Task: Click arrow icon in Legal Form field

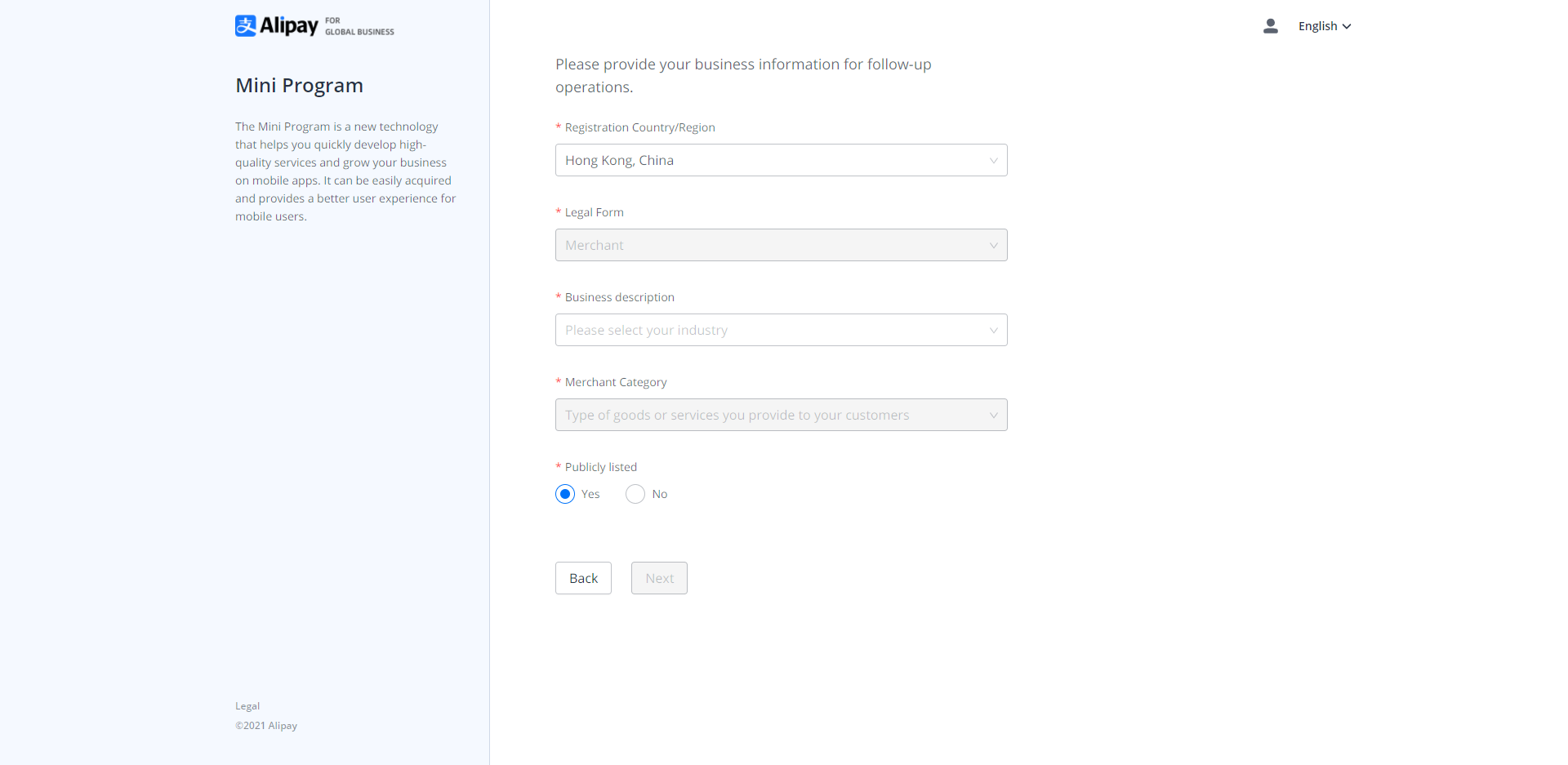Action: click(x=993, y=246)
